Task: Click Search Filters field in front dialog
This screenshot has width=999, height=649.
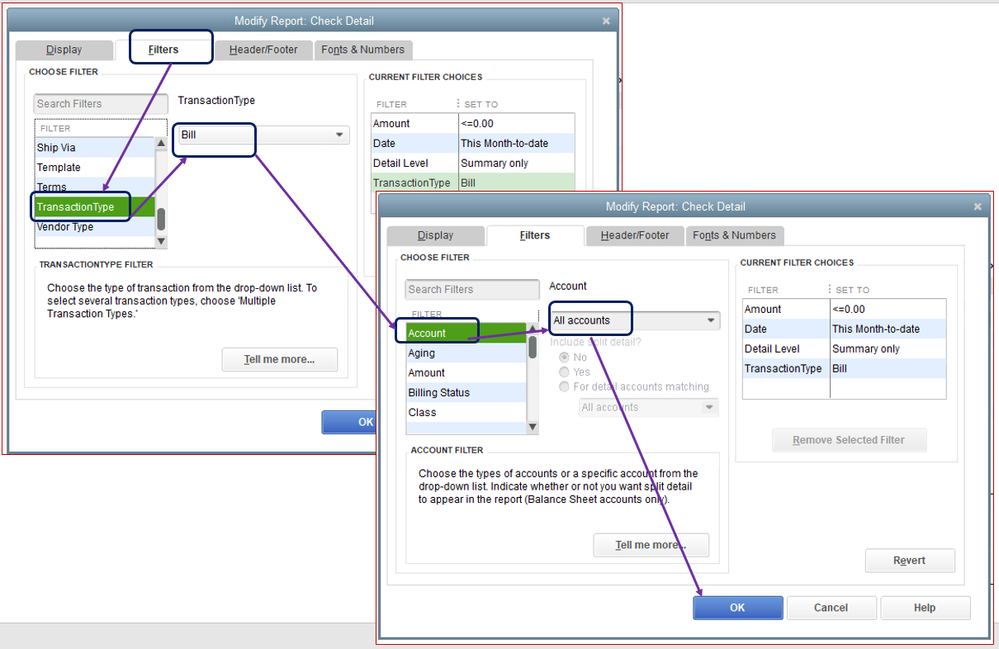Action: [472, 290]
